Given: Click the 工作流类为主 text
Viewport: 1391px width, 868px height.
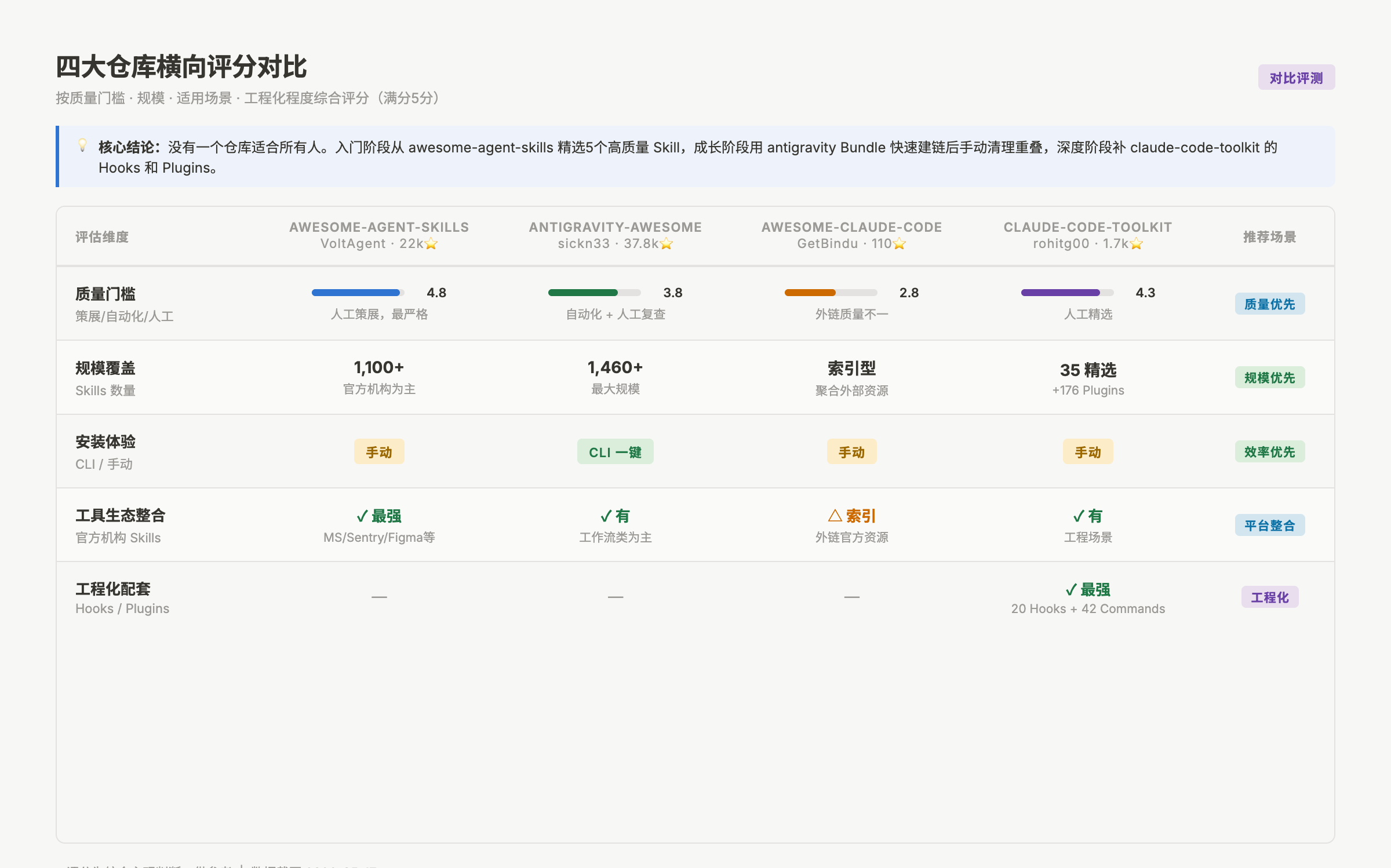Looking at the screenshot, I should coord(615,537).
